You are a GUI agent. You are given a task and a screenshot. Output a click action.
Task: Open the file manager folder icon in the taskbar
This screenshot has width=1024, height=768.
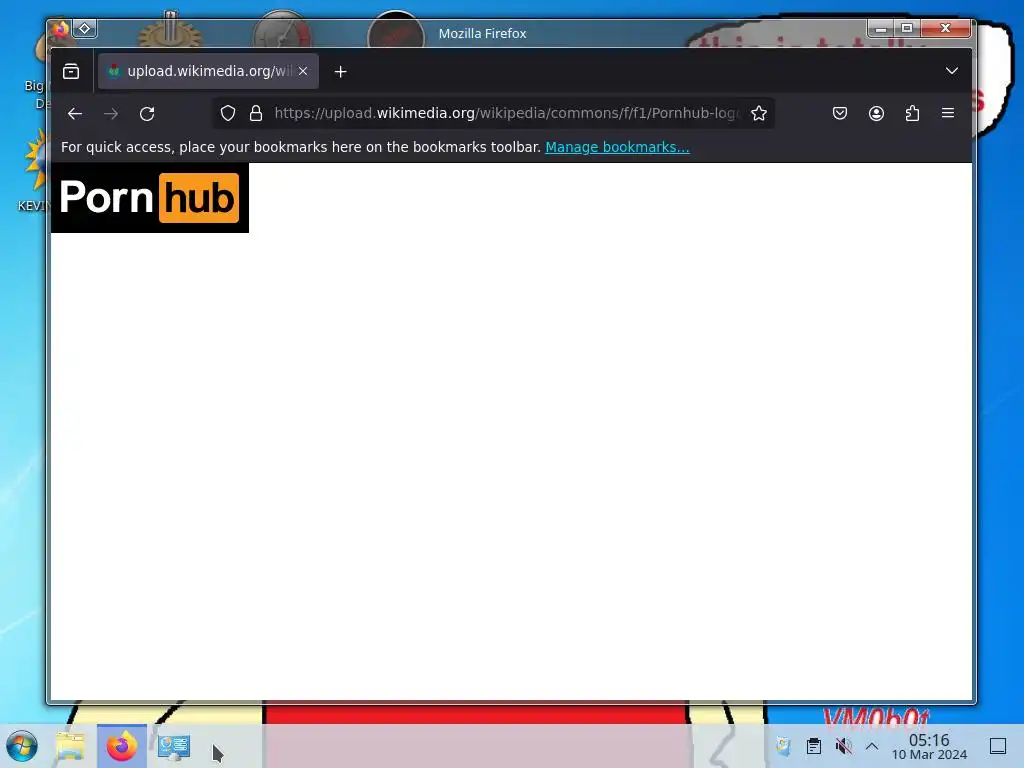coord(71,746)
